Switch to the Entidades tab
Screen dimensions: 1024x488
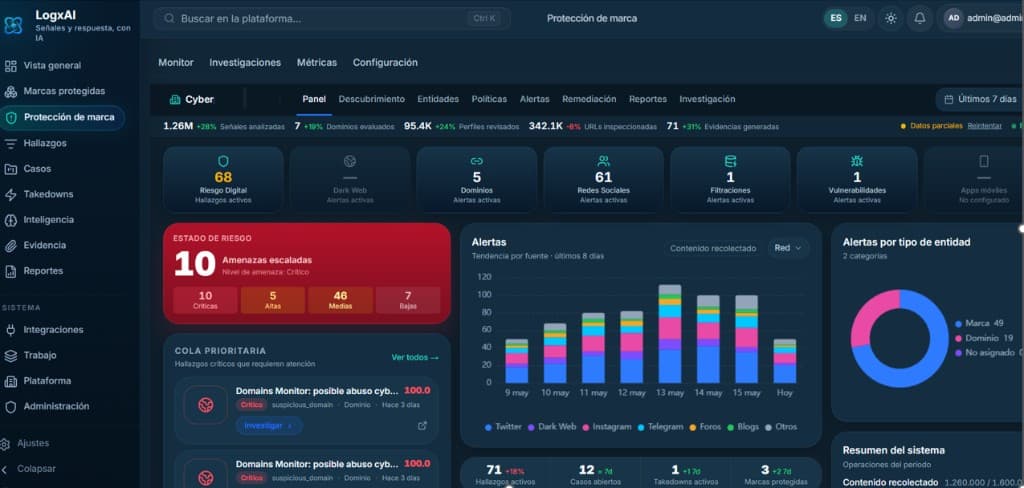[x=438, y=99]
